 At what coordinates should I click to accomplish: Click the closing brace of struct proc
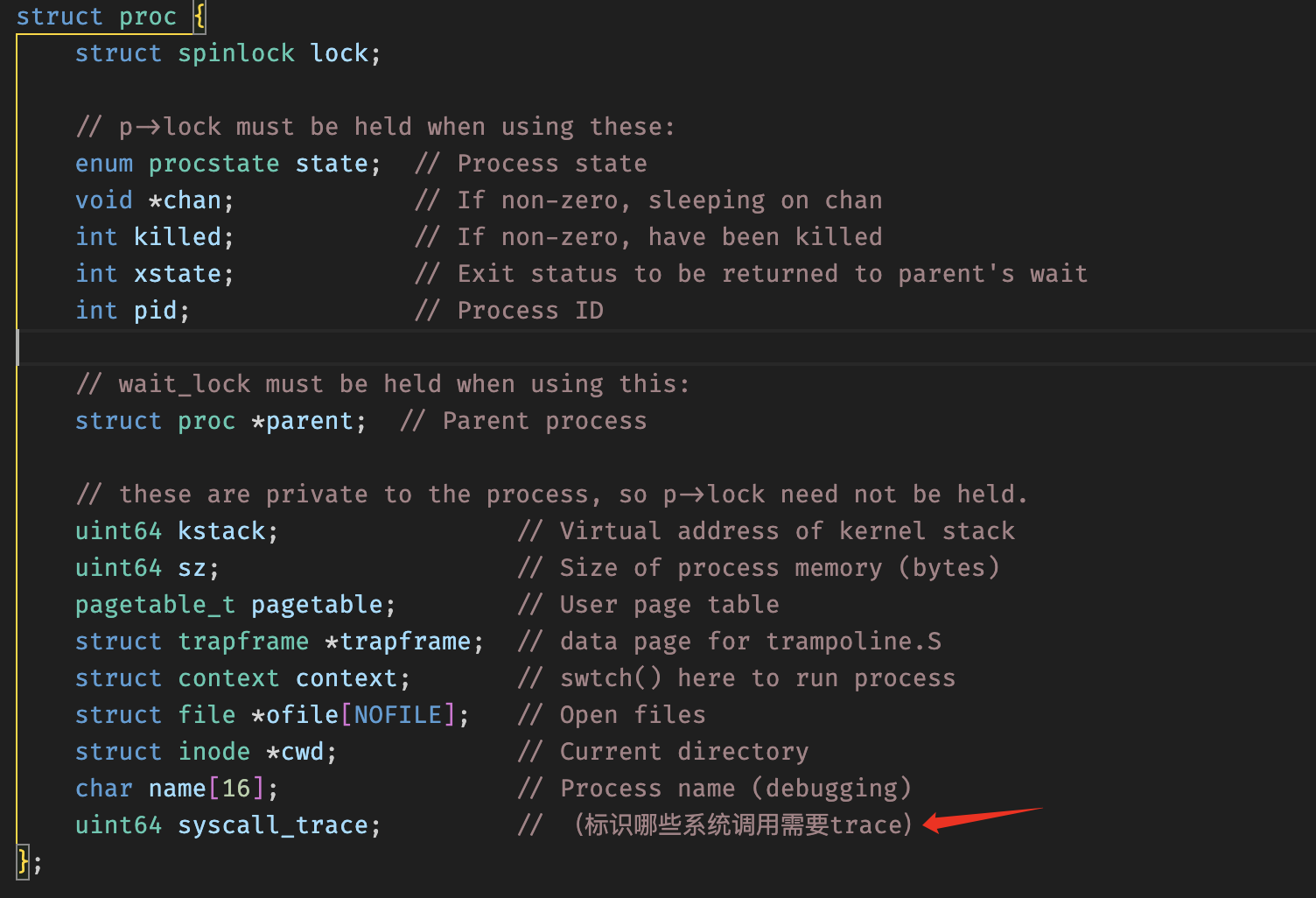[x=24, y=861]
